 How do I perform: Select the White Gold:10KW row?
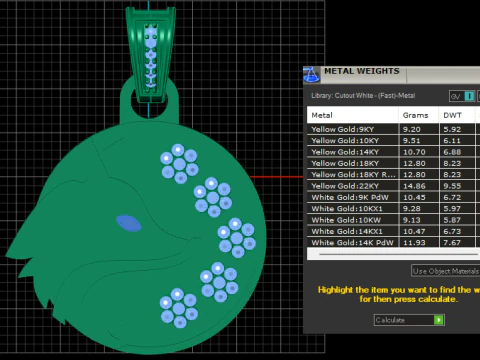coord(393,220)
